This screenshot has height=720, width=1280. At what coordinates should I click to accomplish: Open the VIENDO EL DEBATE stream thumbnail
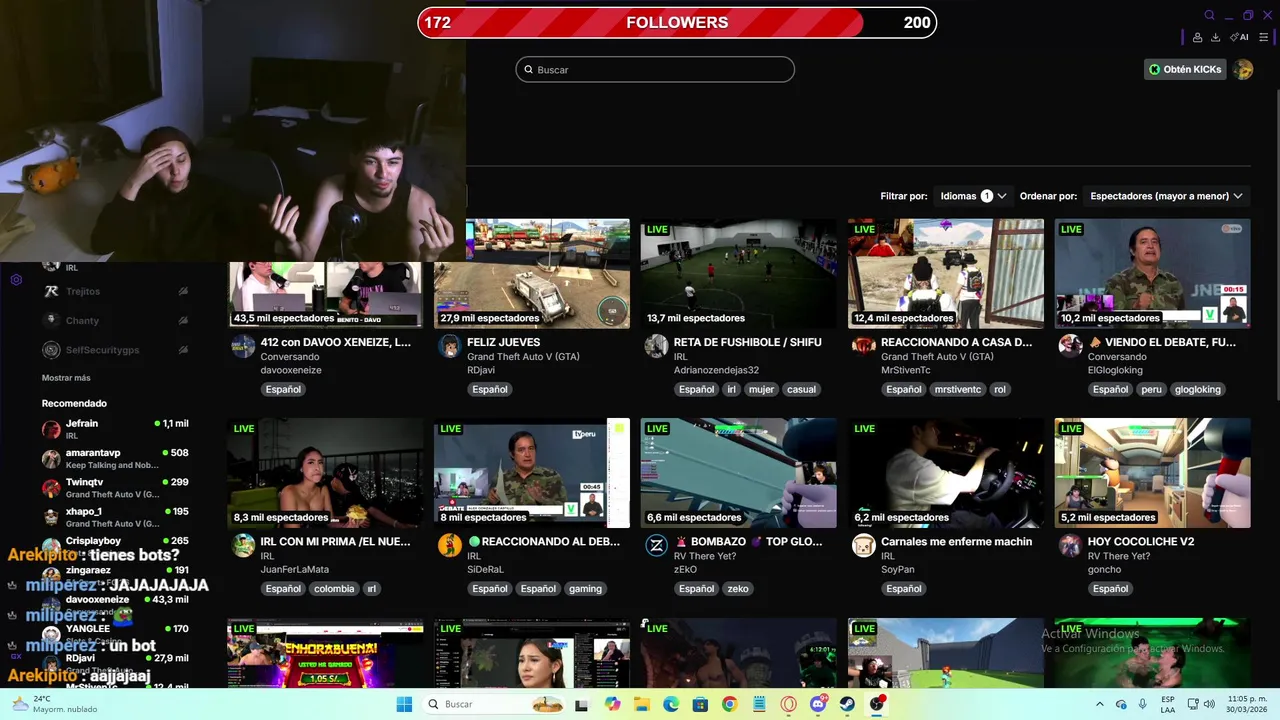pyautogui.click(x=1152, y=273)
